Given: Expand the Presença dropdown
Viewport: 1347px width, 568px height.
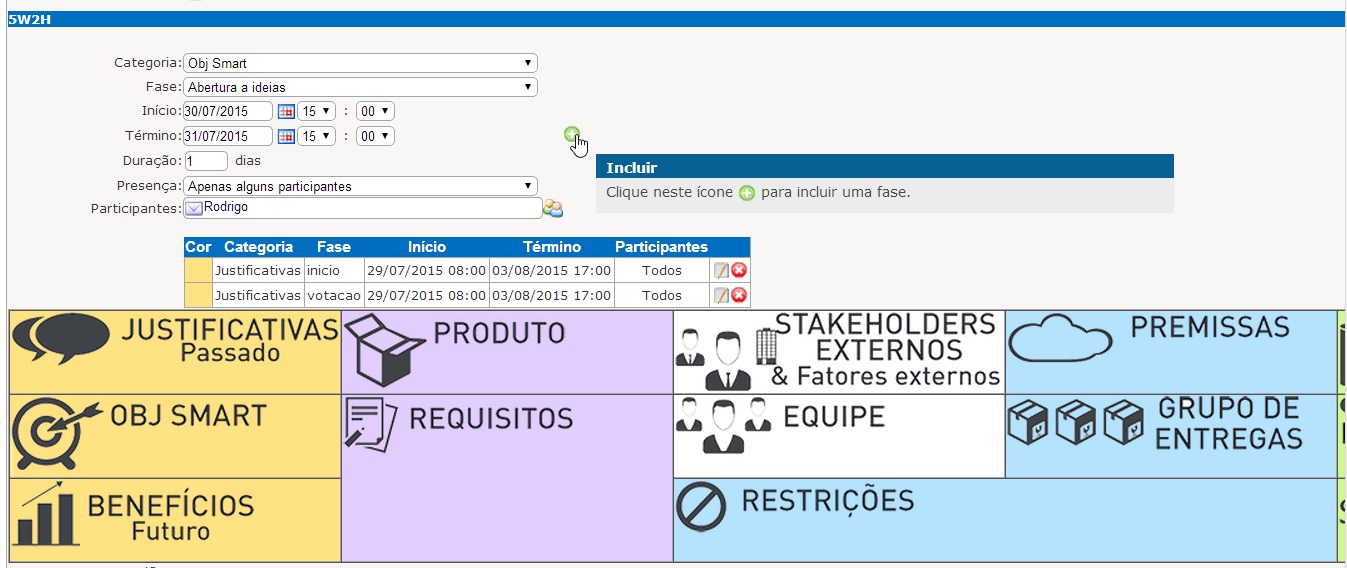Looking at the screenshot, I should click(x=360, y=186).
